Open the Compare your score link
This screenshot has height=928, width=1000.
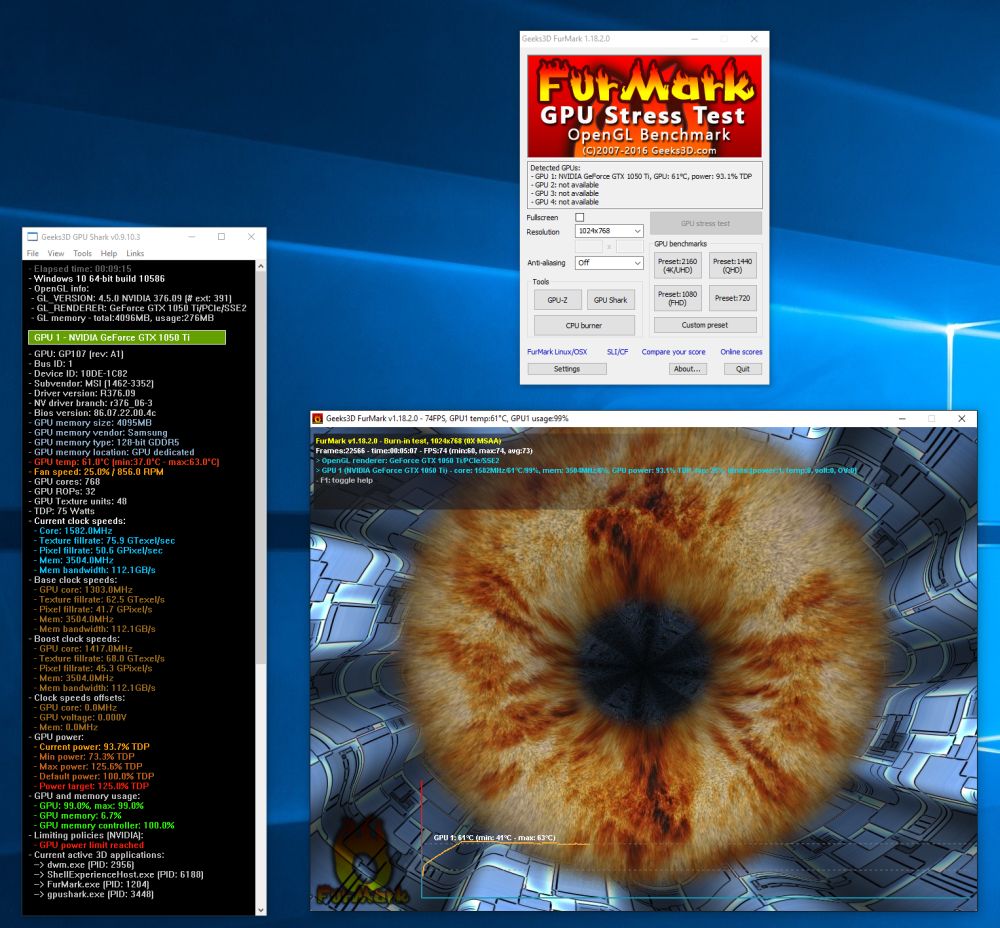click(x=673, y=352)
